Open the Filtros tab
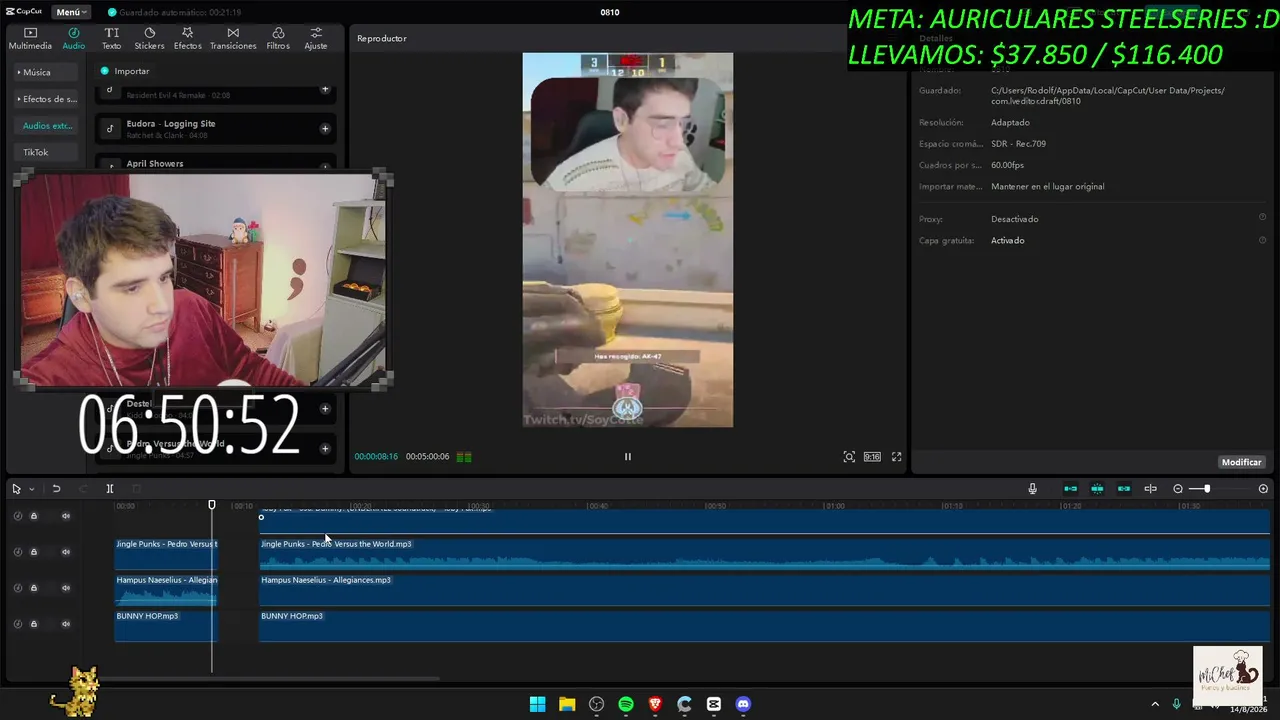This screenshot has height=720, width=1280. [278, 38]
